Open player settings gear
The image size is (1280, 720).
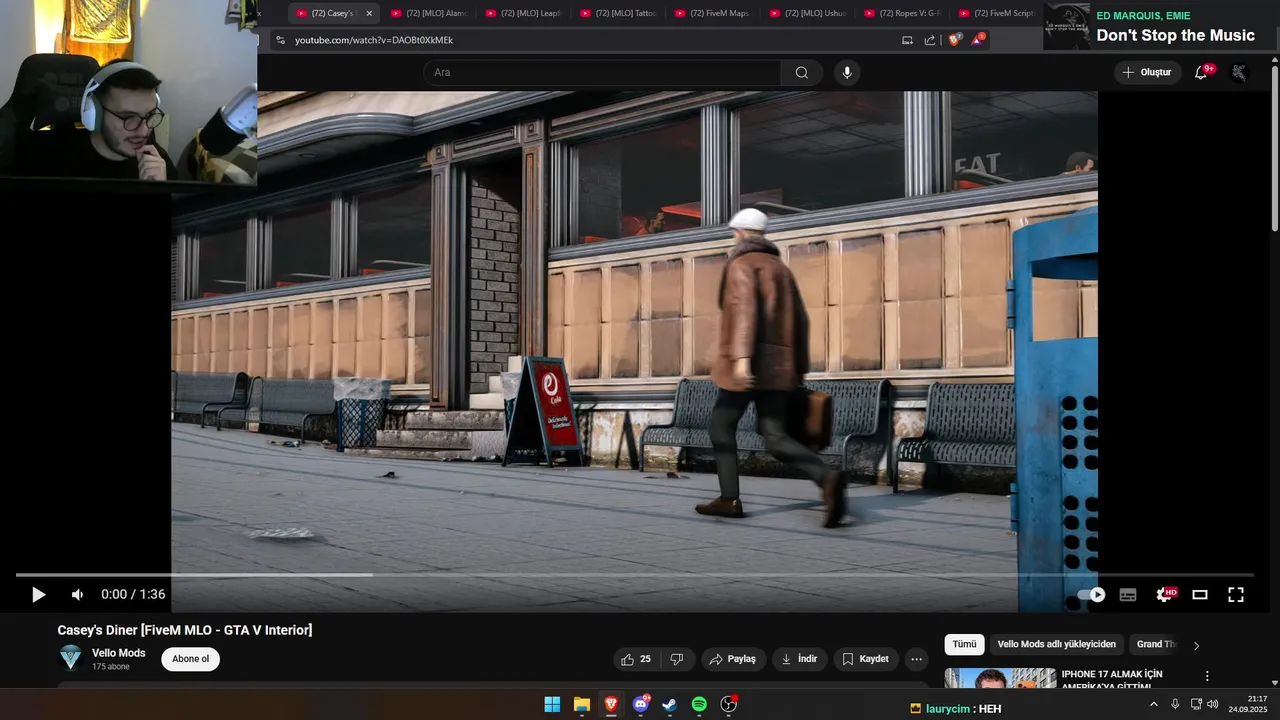pos(1165,594)
